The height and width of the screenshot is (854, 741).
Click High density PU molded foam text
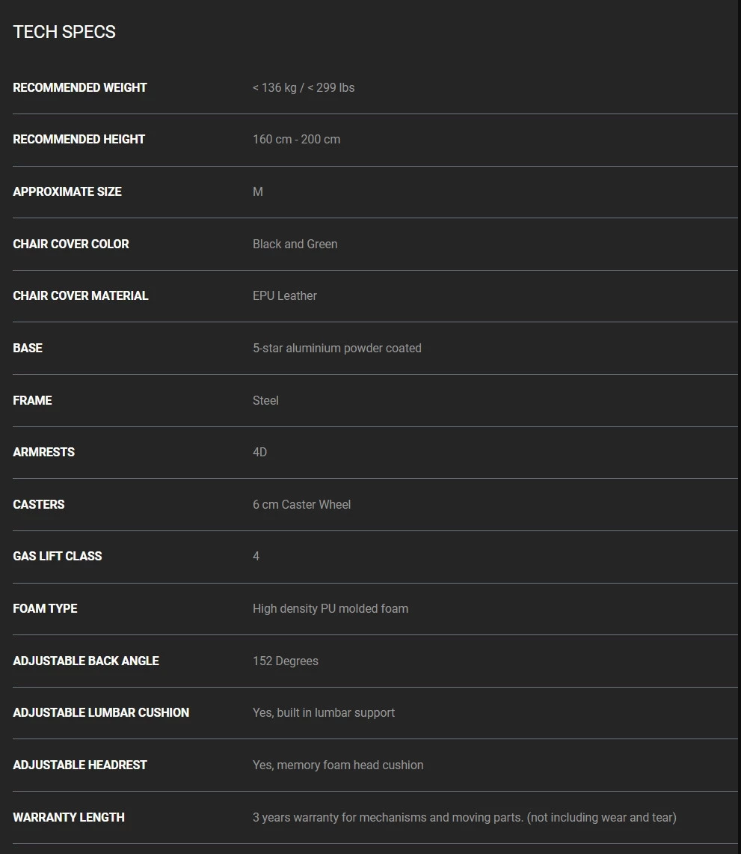point(330,608)
